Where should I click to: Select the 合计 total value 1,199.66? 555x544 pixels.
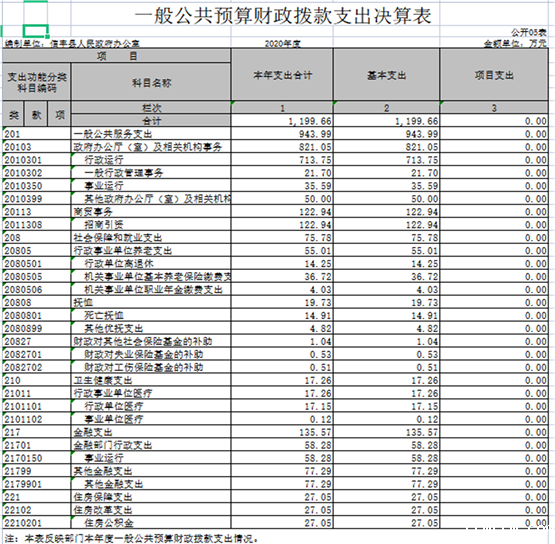click(x=282, y=121)
